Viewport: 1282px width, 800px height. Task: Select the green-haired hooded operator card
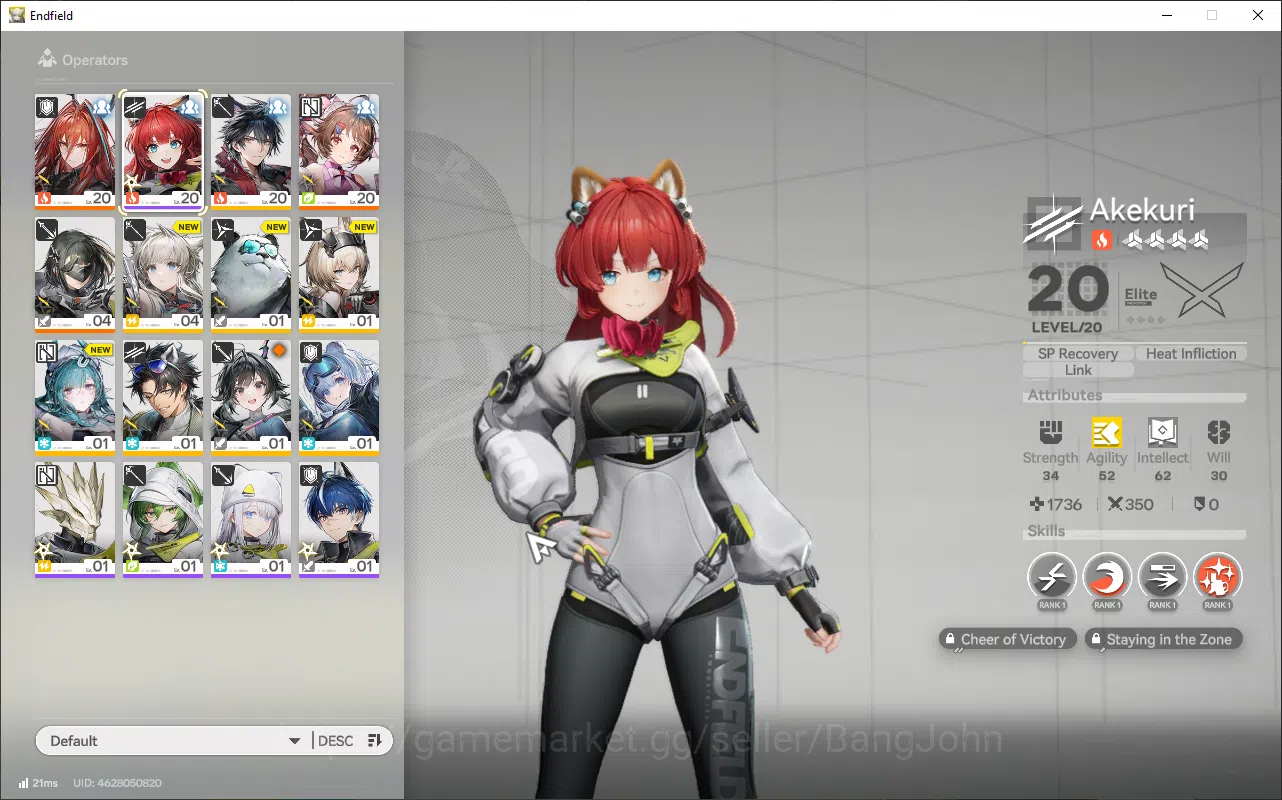click(x=163, y=520)
